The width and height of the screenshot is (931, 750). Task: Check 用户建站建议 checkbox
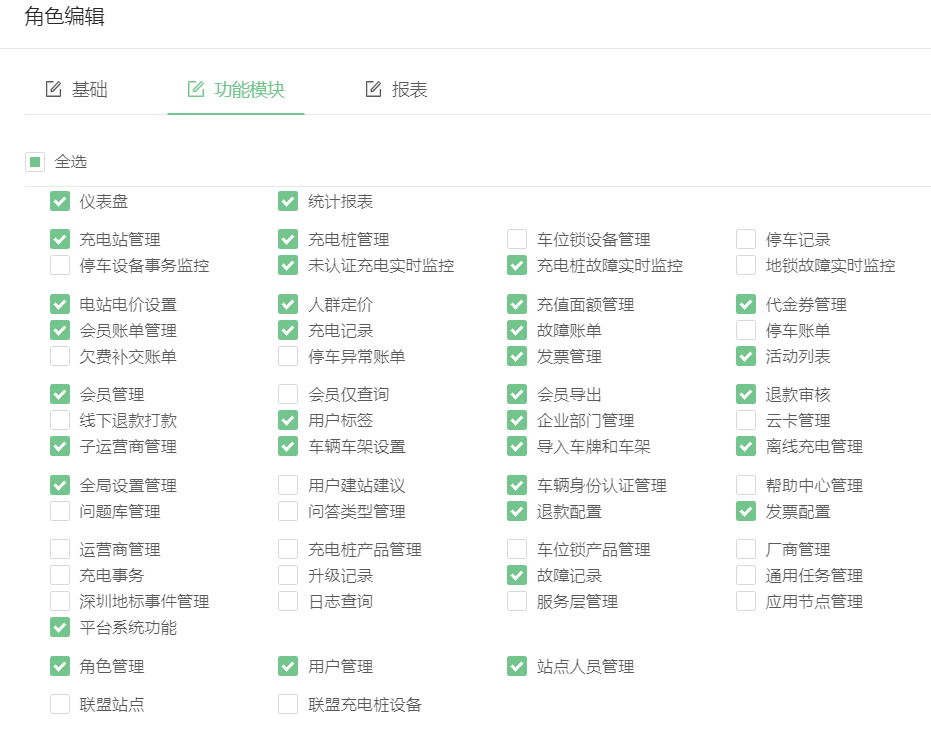tap(288, 485)
